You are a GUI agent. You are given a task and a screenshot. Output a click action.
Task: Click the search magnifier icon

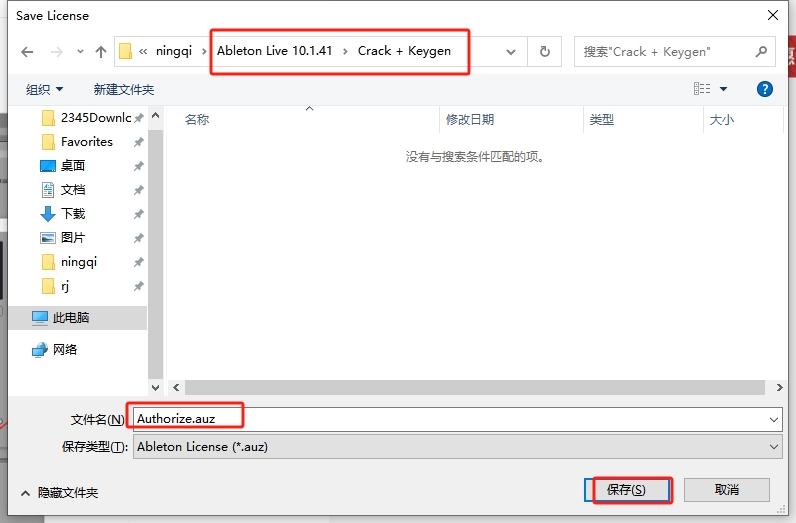coord(761,51)
